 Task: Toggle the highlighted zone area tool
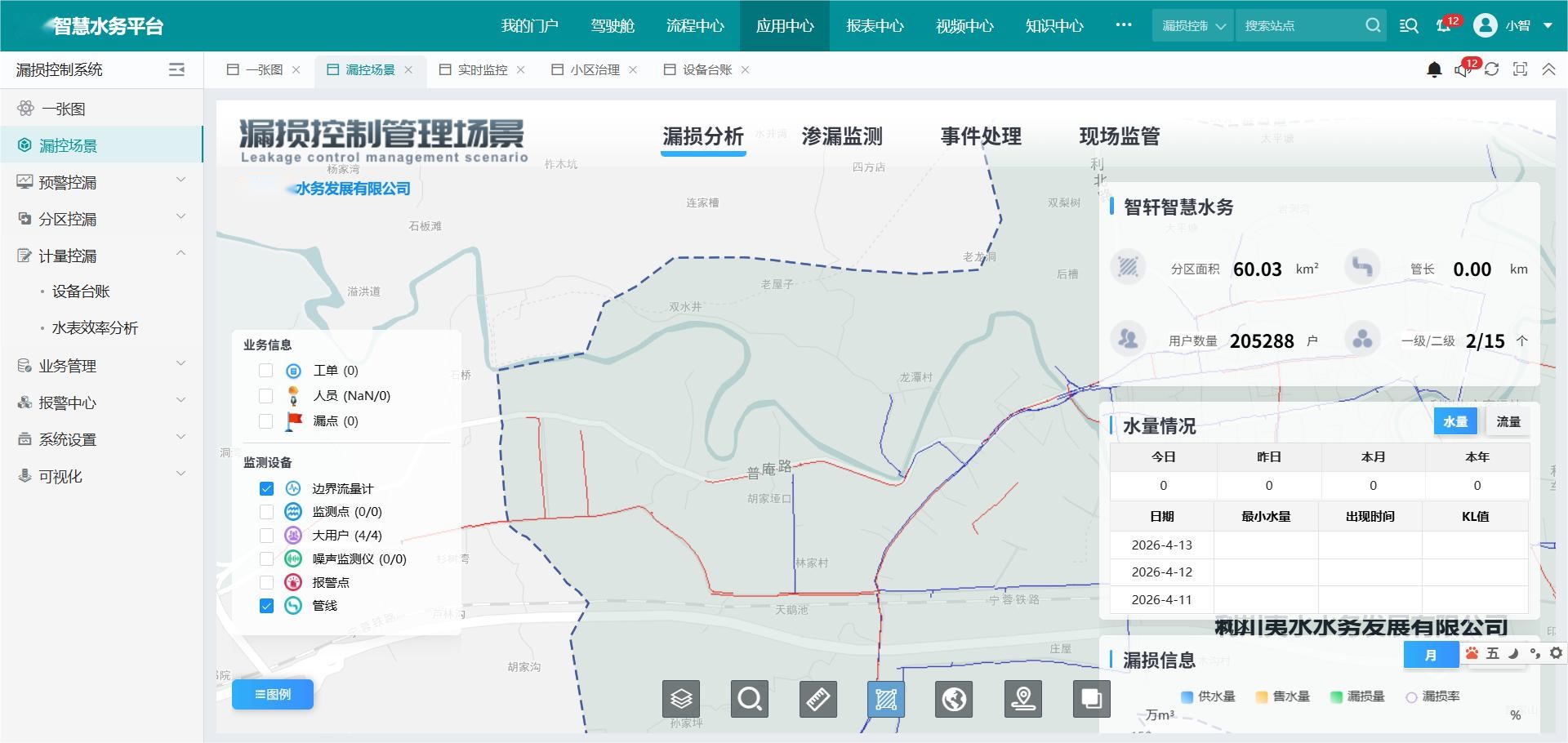[x=886, y=699]
